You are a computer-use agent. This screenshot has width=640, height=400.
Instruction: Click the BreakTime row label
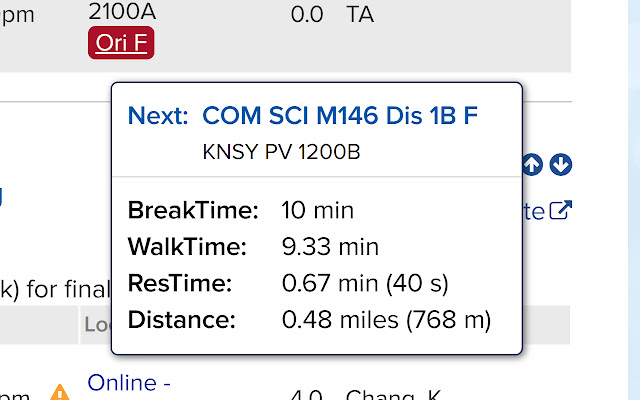pyautogui.click(x=193, y=211)
